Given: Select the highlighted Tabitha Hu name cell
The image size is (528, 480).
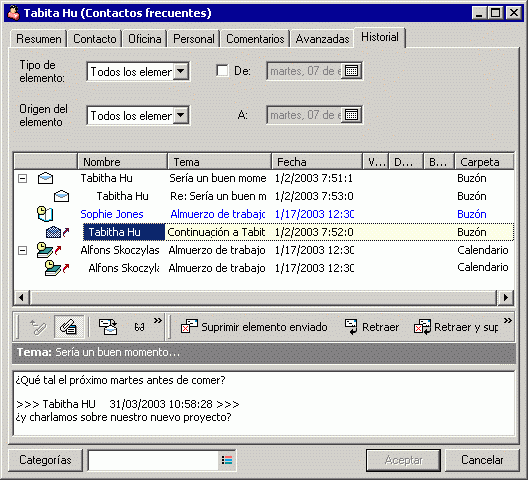Looking at the screenshot, I should click(124, 232).
